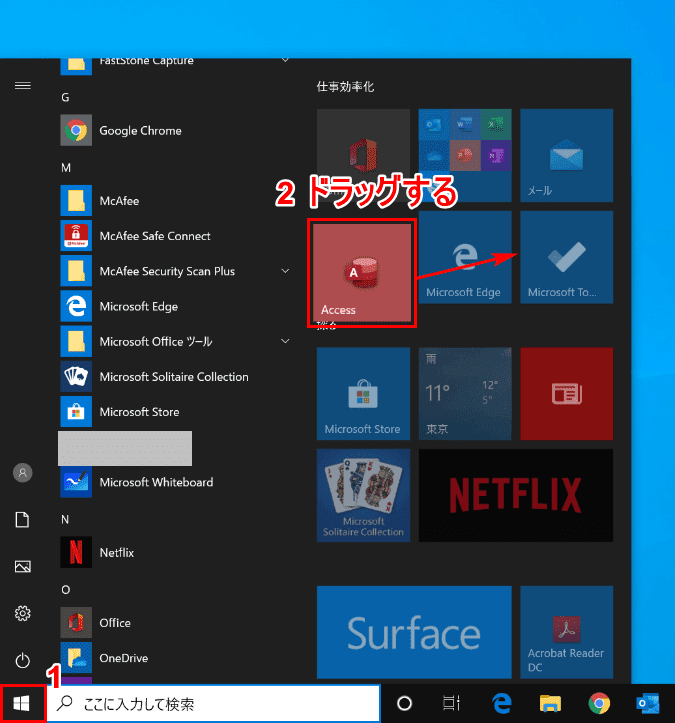Open the NETFLIX tile
The height and width of the screenshot is (723, 675).
tap(516, 495)
